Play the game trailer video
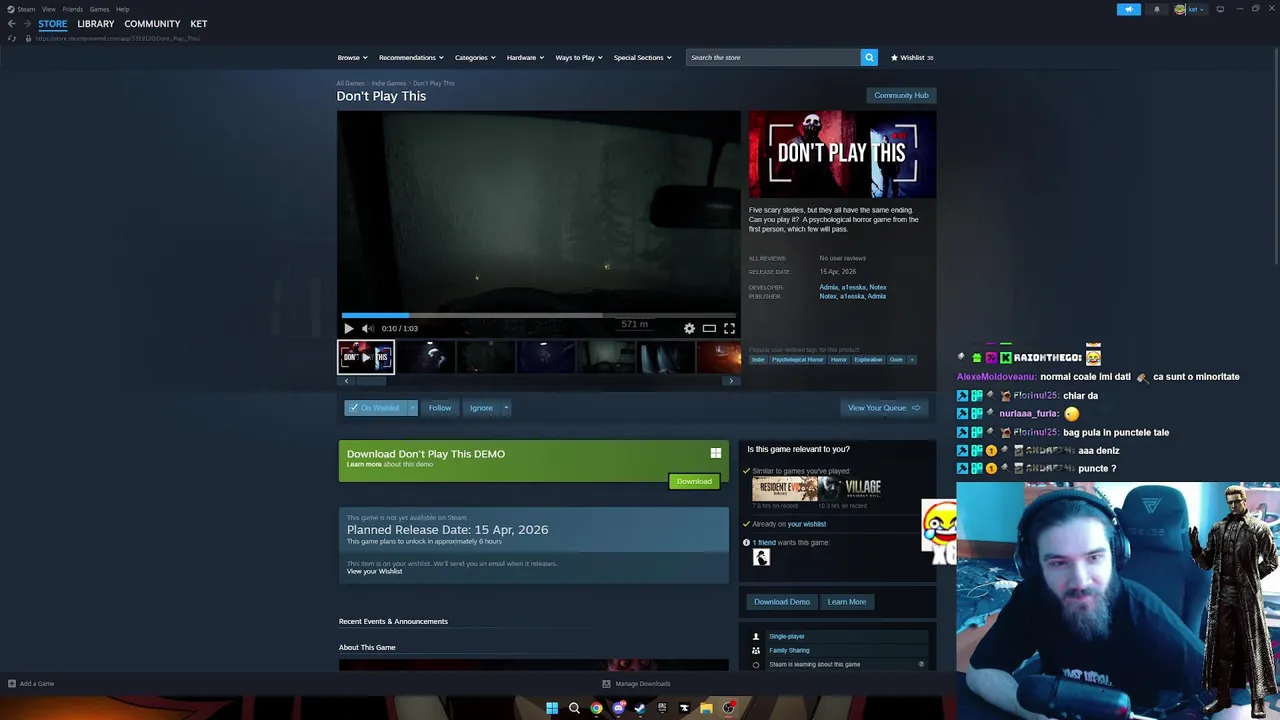1280x720 pixels. coord(348,328)
